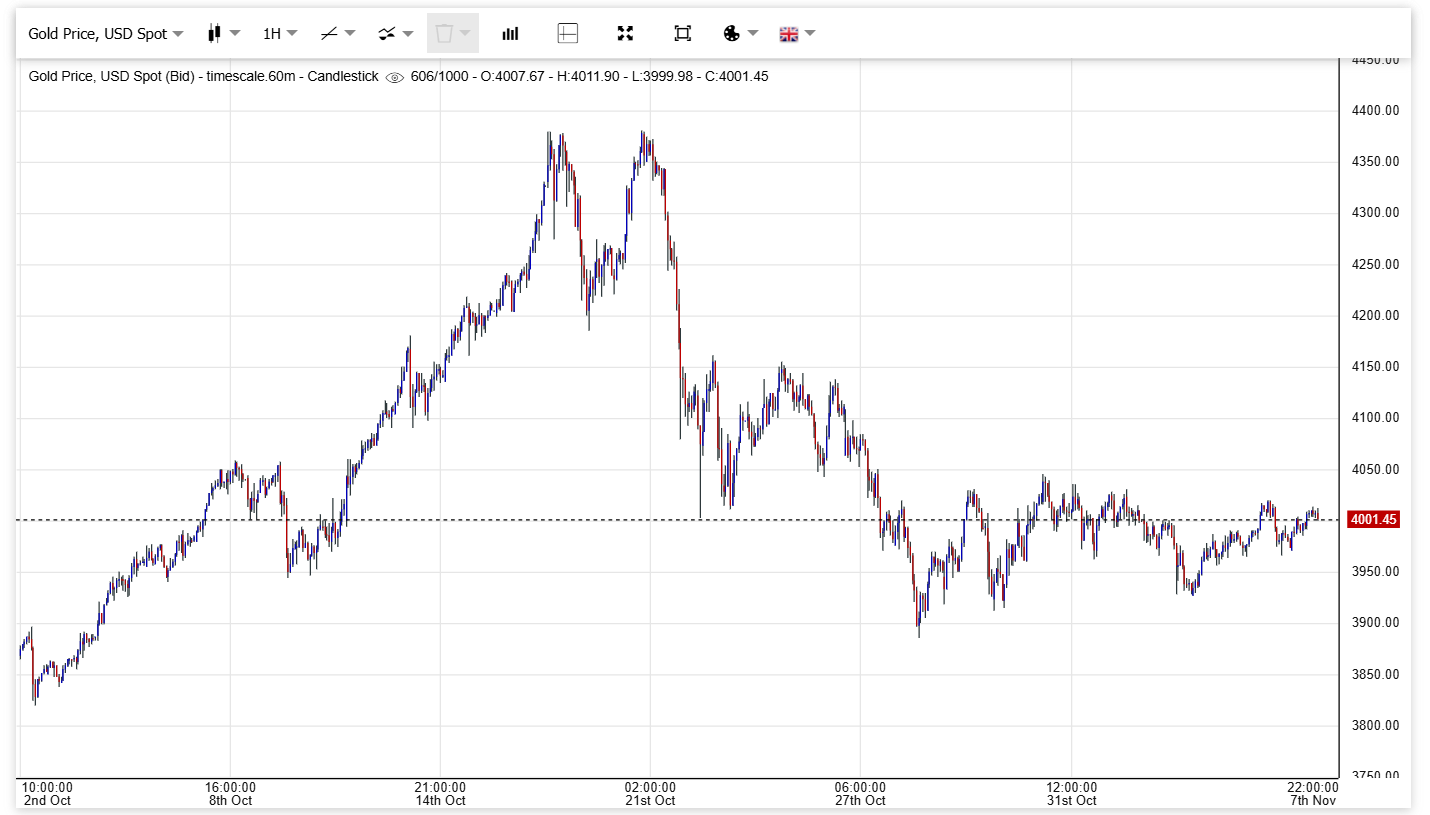Click the 14th Oct date axis label
Image resolution: width=1430 pixels, height=815 pixels.
tap(440, 800)
